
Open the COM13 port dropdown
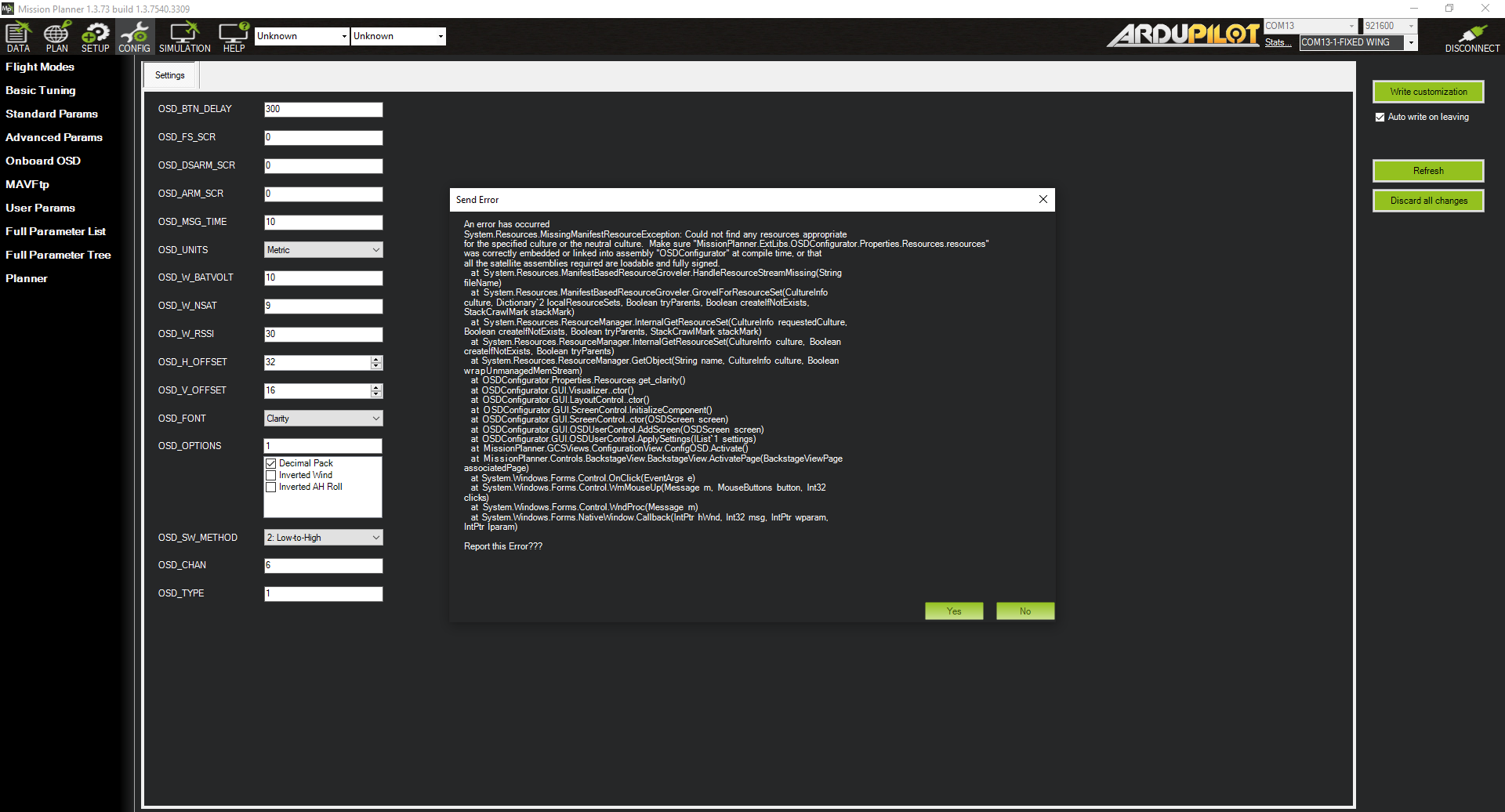[x=1310, y=26]
